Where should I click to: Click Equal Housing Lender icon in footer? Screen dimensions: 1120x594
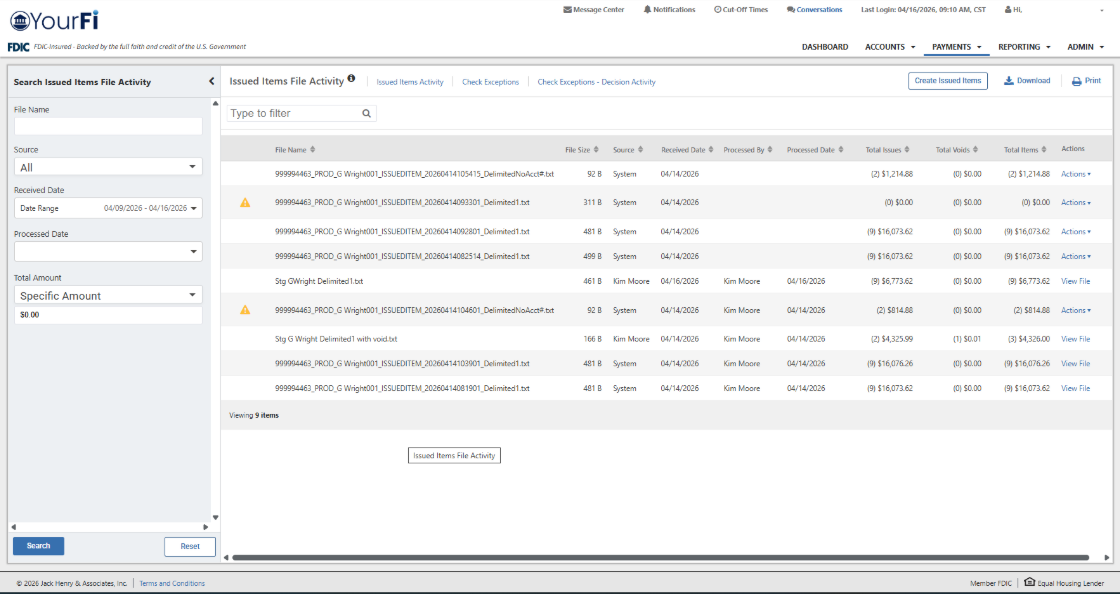click(x=1029, y=582)
